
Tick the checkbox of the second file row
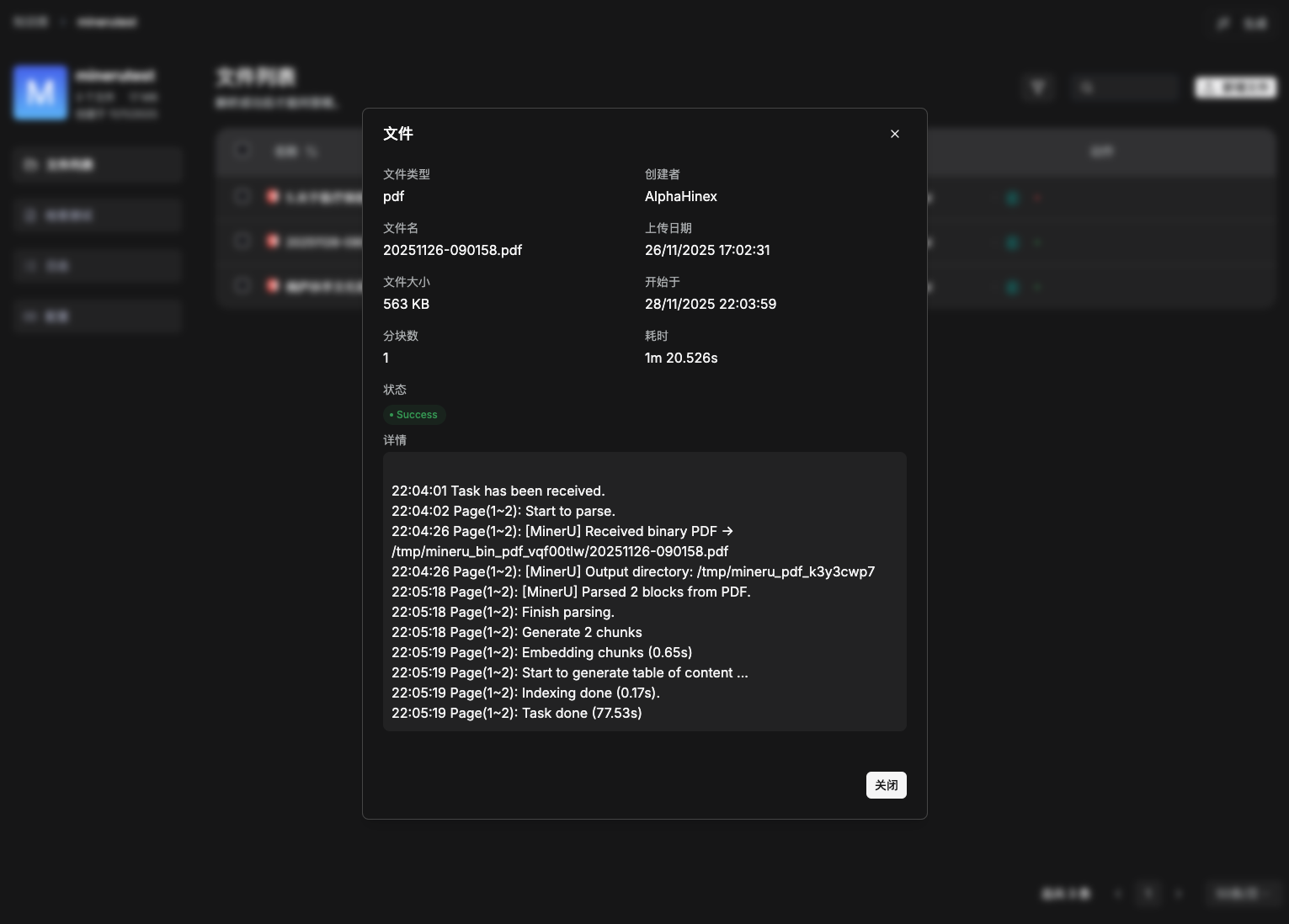pos(242,242)
